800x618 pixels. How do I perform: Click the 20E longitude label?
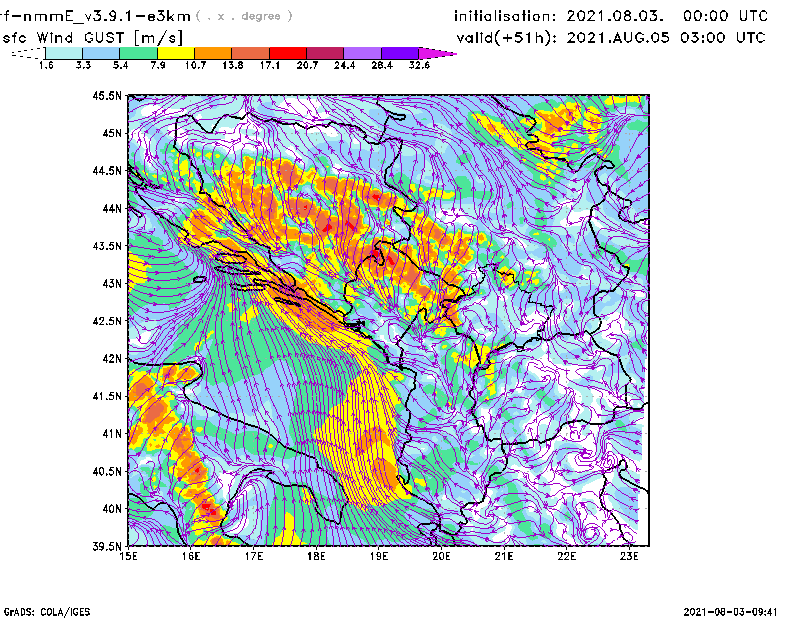click(441, 556)
